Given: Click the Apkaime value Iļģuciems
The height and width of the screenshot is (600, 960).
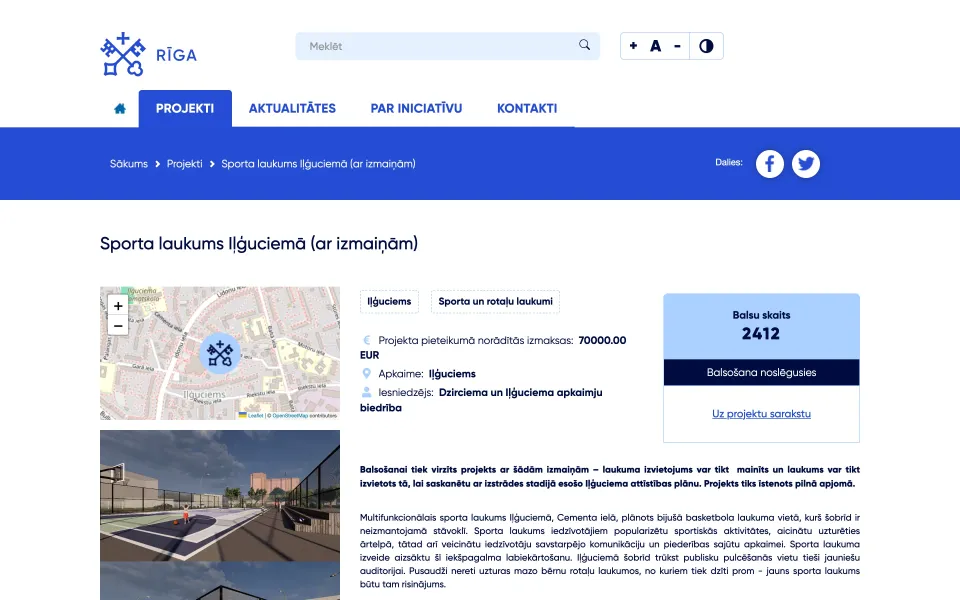Looking at the screenshot, I should point(452,373).
